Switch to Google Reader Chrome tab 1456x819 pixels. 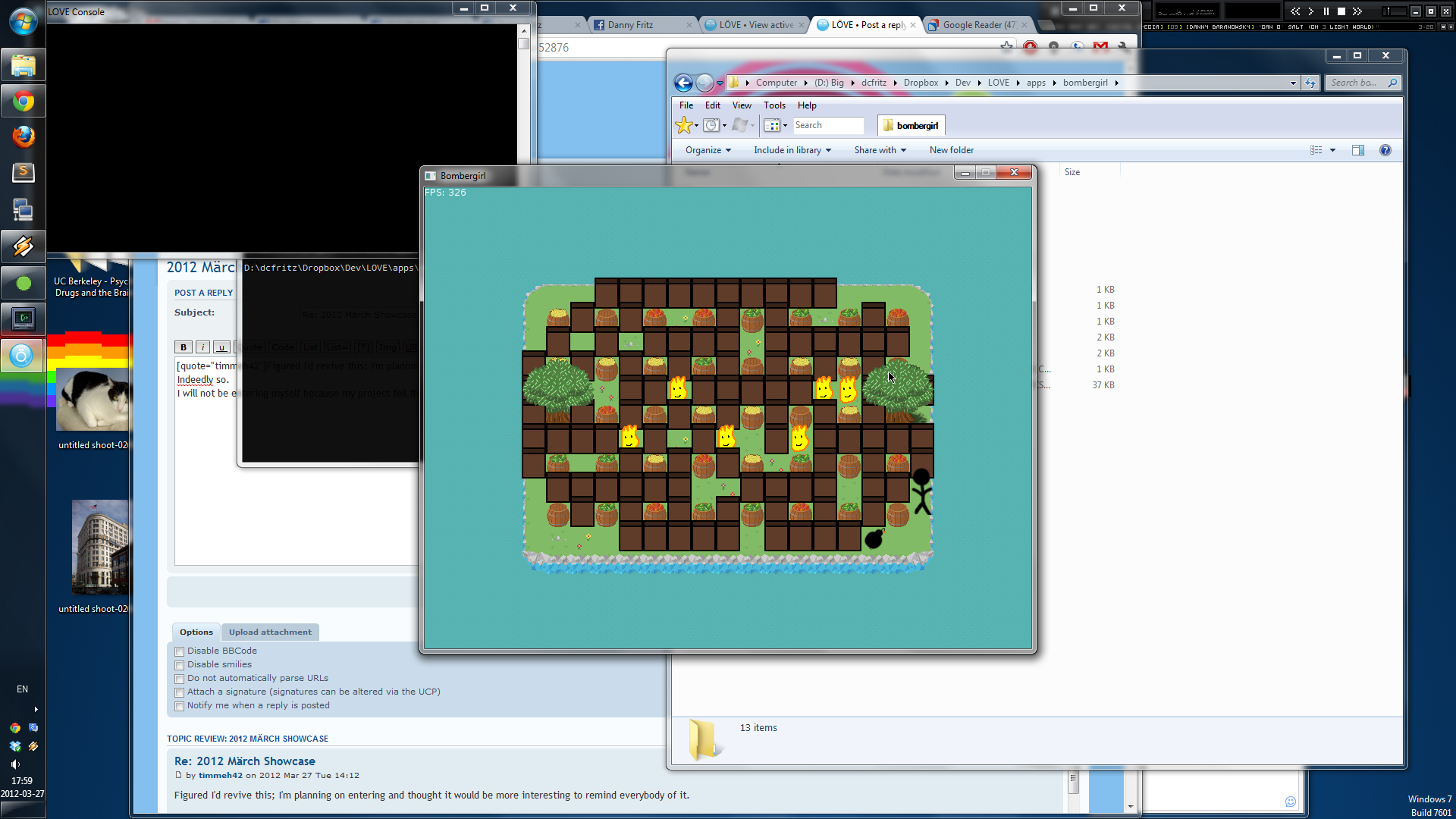[978, 25]
